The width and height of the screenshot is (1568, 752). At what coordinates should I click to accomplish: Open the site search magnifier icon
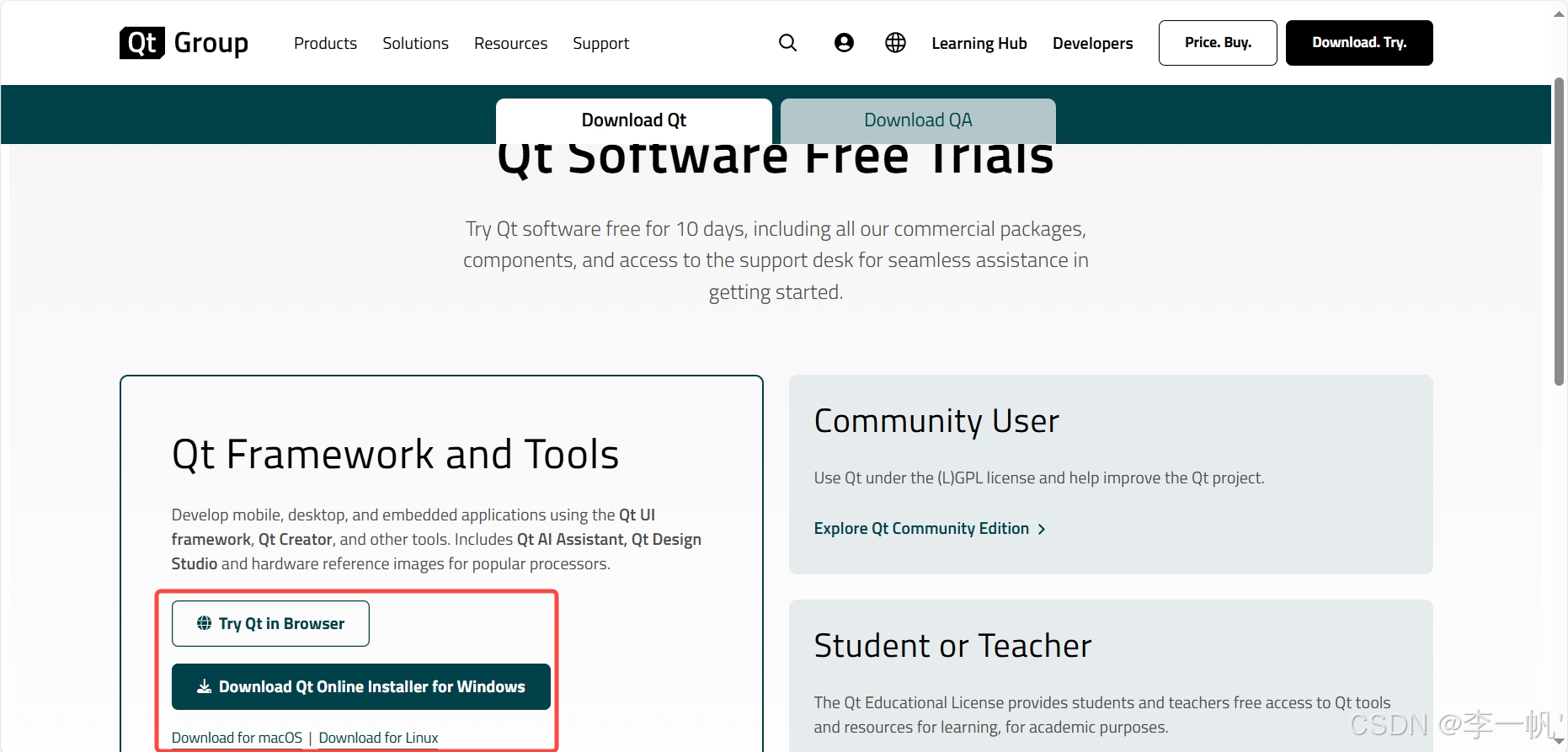(787, 43)
